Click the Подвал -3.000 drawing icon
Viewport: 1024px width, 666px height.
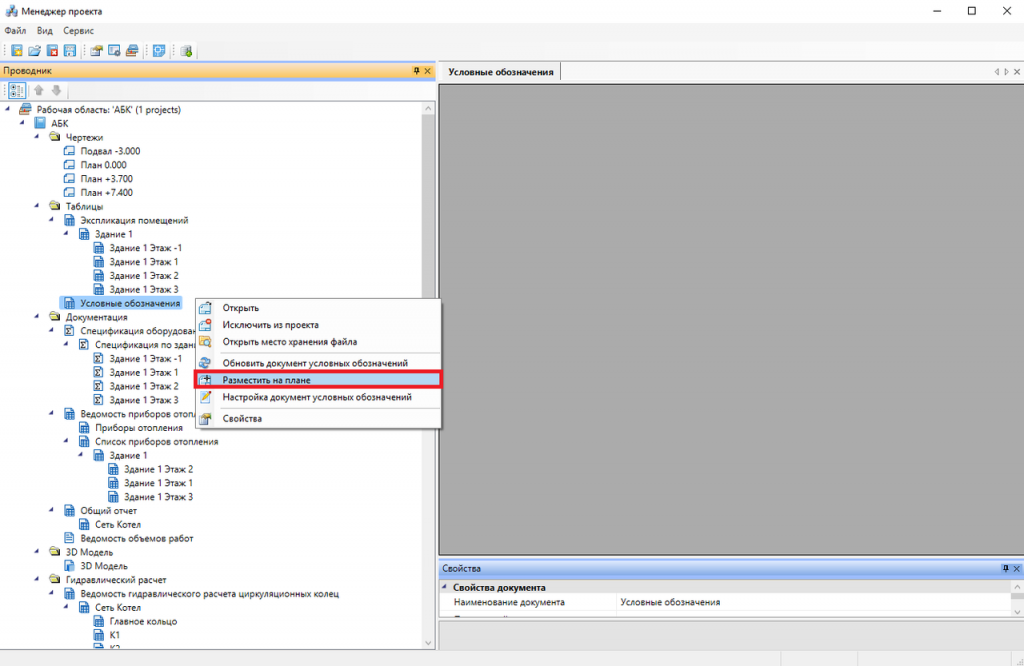tap(69, 151)
